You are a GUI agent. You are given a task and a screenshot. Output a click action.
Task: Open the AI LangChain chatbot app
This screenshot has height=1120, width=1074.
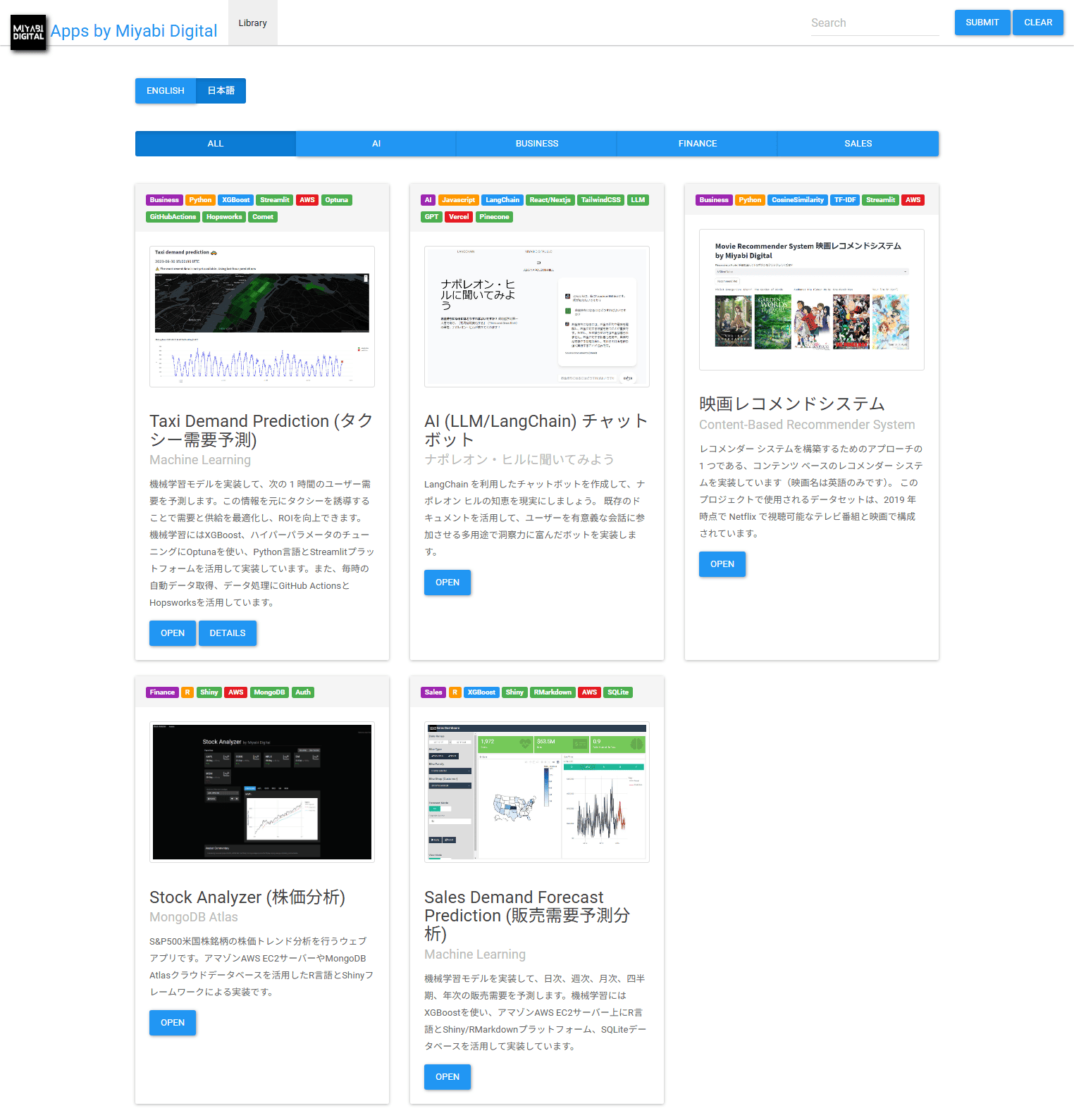tap(447, 583)
